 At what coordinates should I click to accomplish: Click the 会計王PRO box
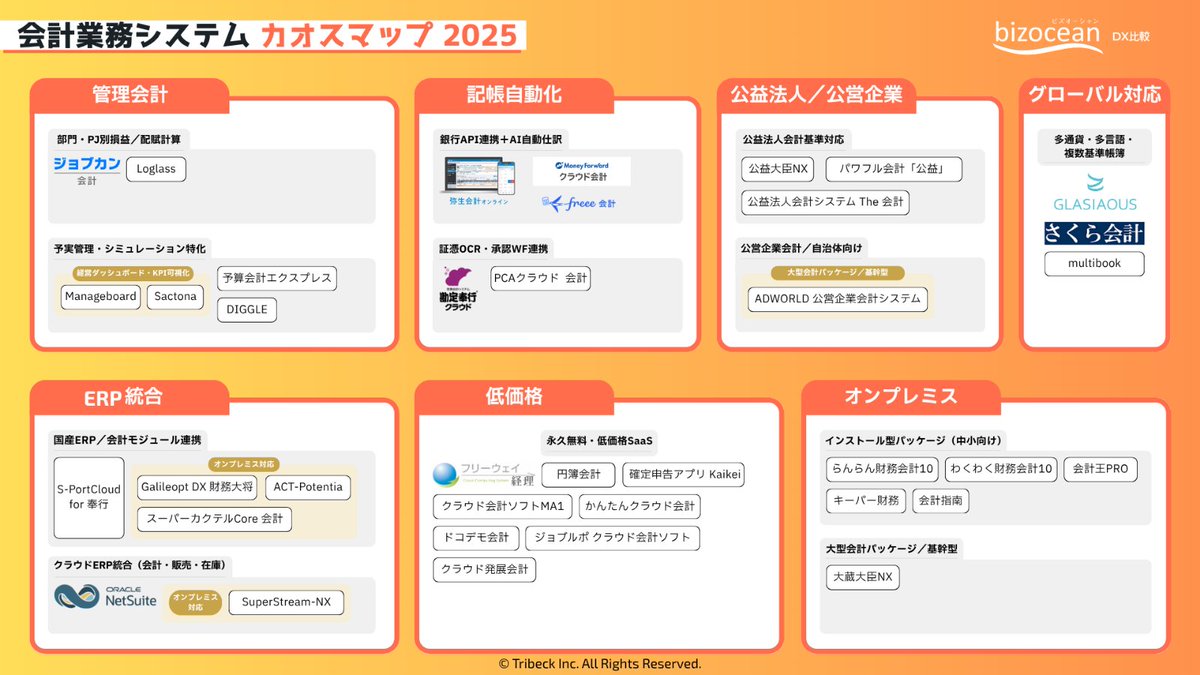(1100, 469)
